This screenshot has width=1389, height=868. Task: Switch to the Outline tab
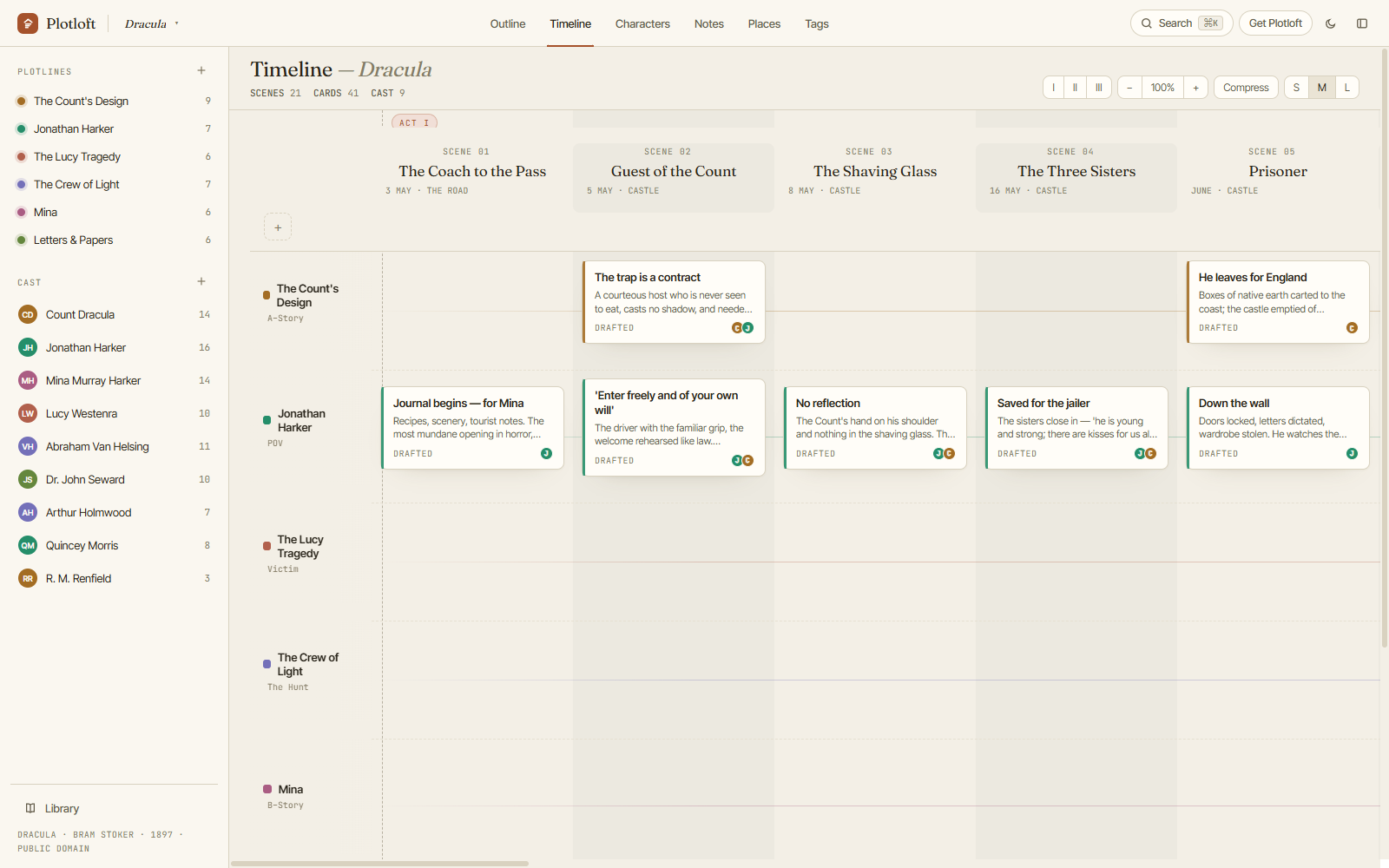coord(508,23)
